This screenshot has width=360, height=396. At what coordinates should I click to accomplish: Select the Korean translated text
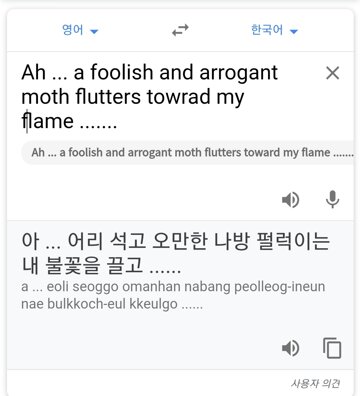click(x=176, y=253)
